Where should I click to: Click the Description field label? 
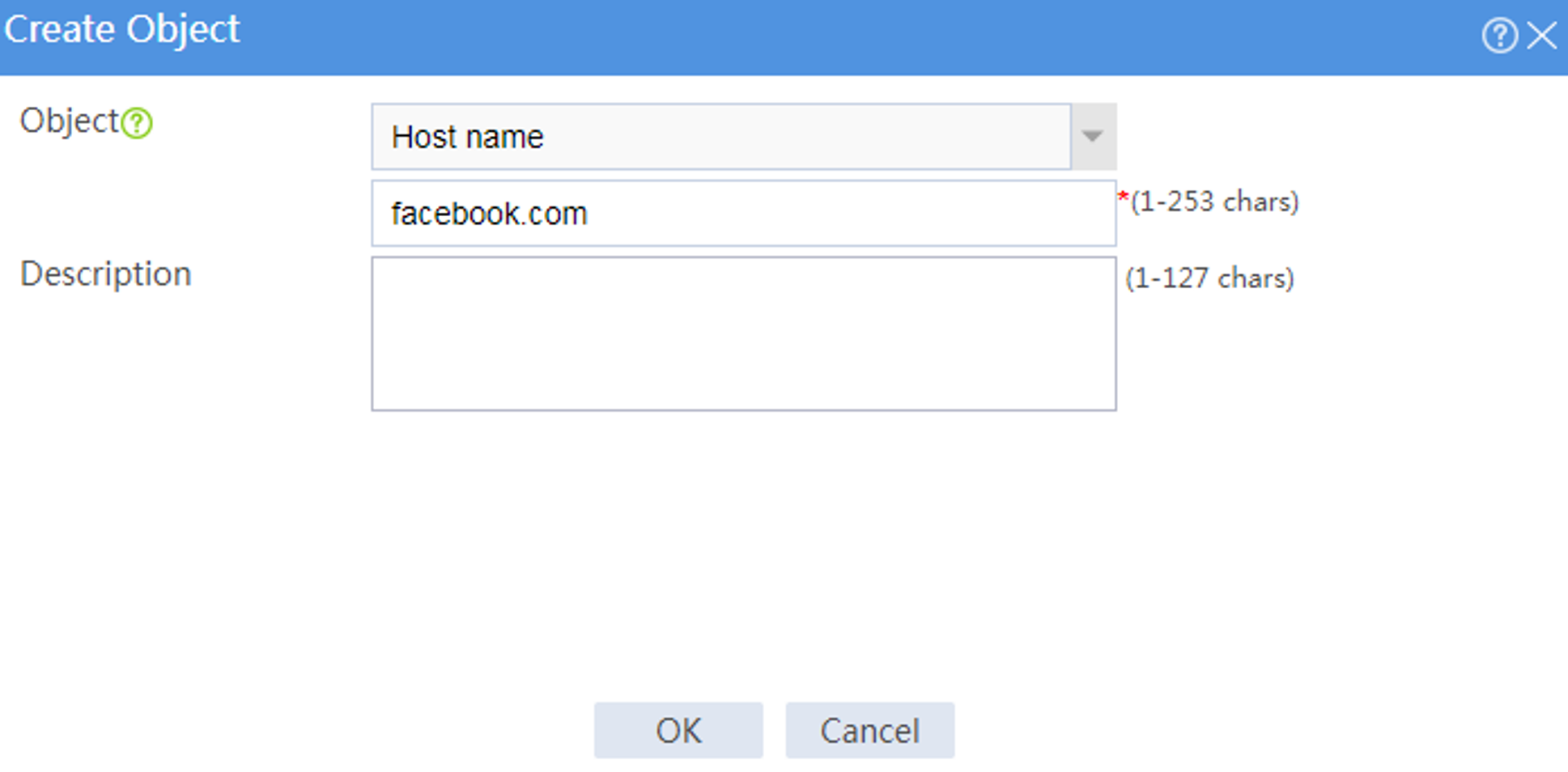point(105,274)
